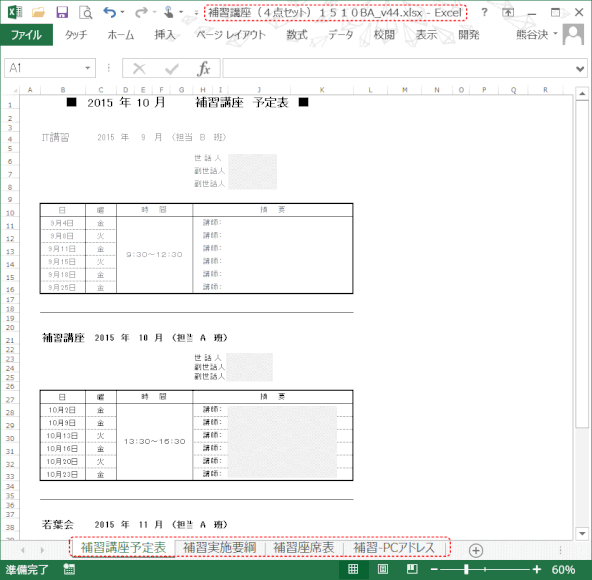Click the macro recording icon in status bar

[69, 569]
